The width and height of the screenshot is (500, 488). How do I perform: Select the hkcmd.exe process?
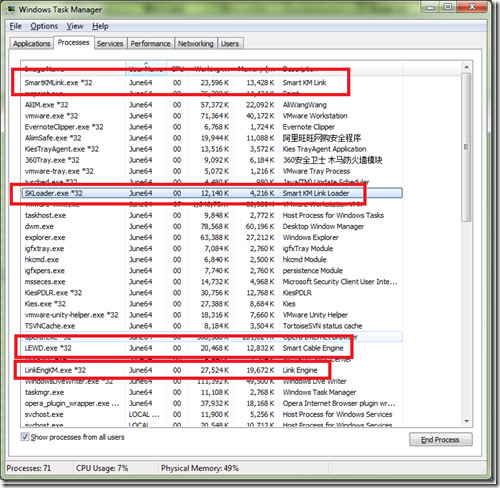(212, 259)
